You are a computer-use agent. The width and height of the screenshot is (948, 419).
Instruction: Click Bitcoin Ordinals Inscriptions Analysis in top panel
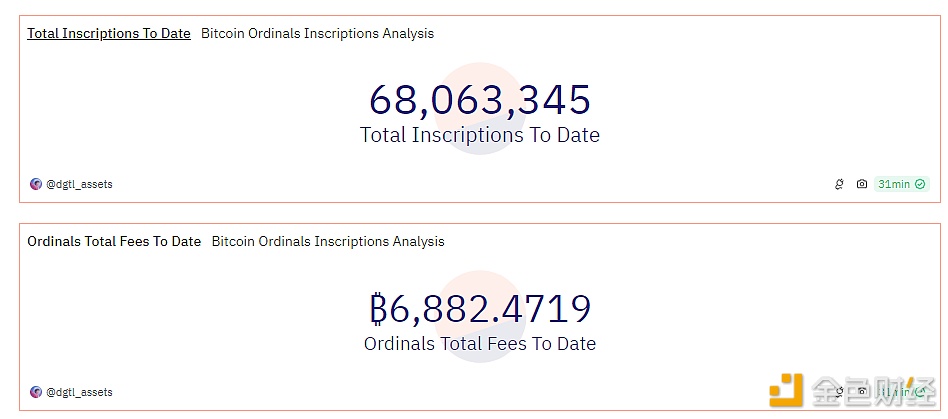tap(317, 33)
